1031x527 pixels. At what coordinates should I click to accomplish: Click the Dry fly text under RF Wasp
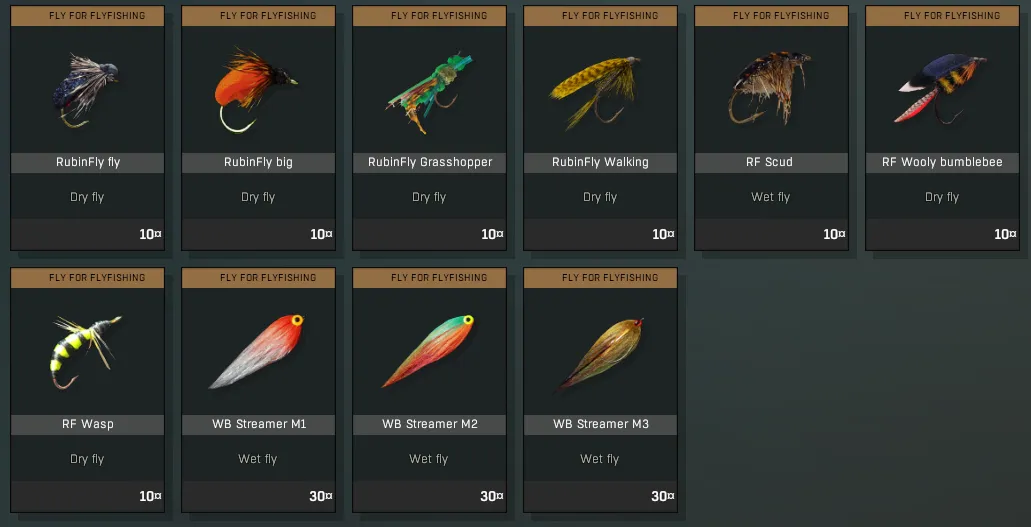[x=87, y=459]
